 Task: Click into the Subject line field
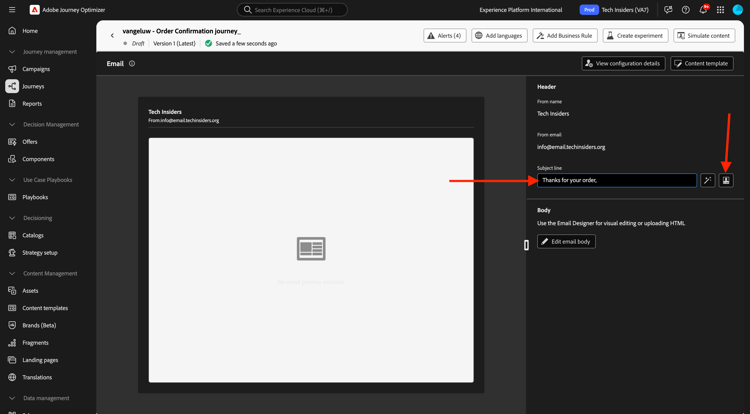coord(617,180)
